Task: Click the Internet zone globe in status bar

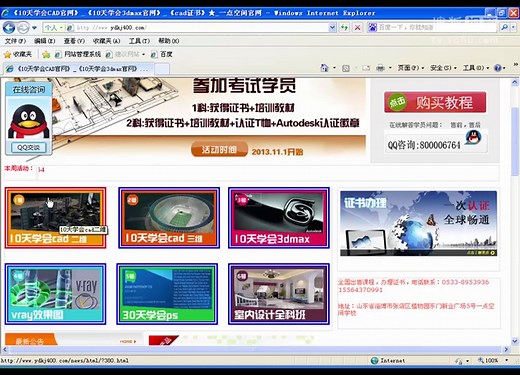Action: click(x=375, y=360)
